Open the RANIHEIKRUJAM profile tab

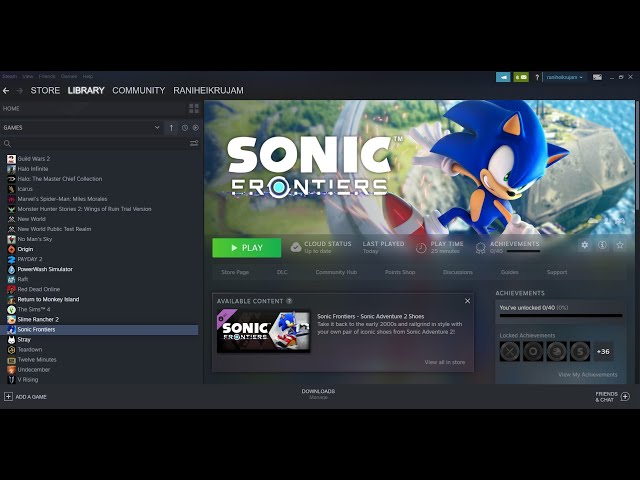coord(209,91)
